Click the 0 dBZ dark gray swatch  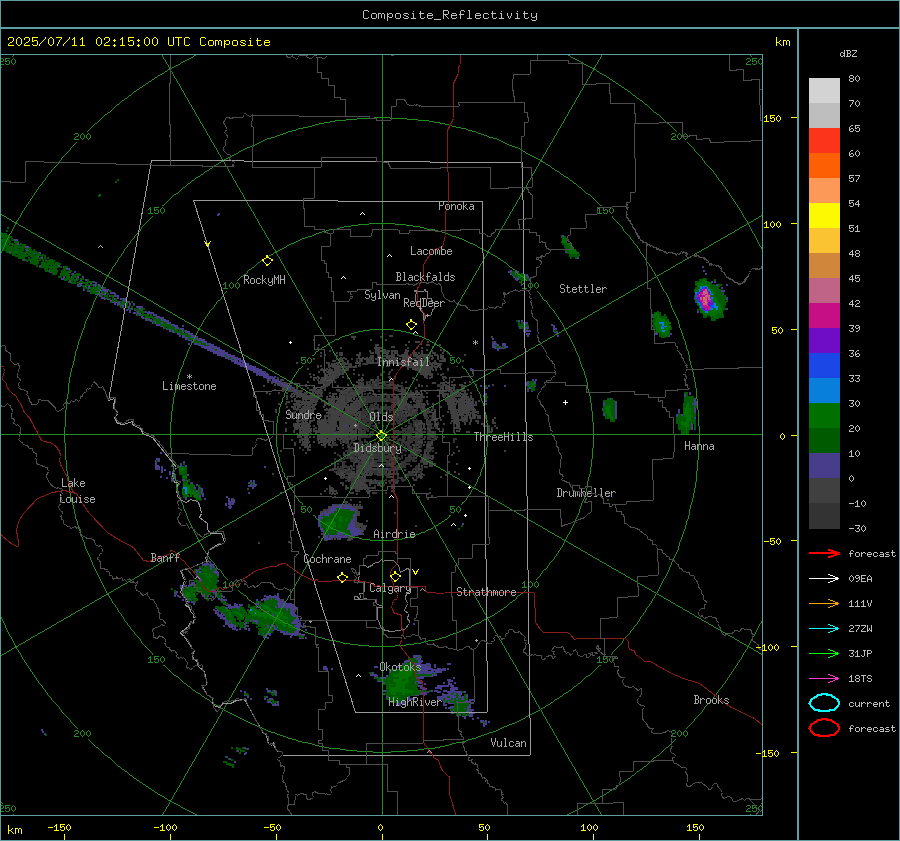[x=824, y=490]
